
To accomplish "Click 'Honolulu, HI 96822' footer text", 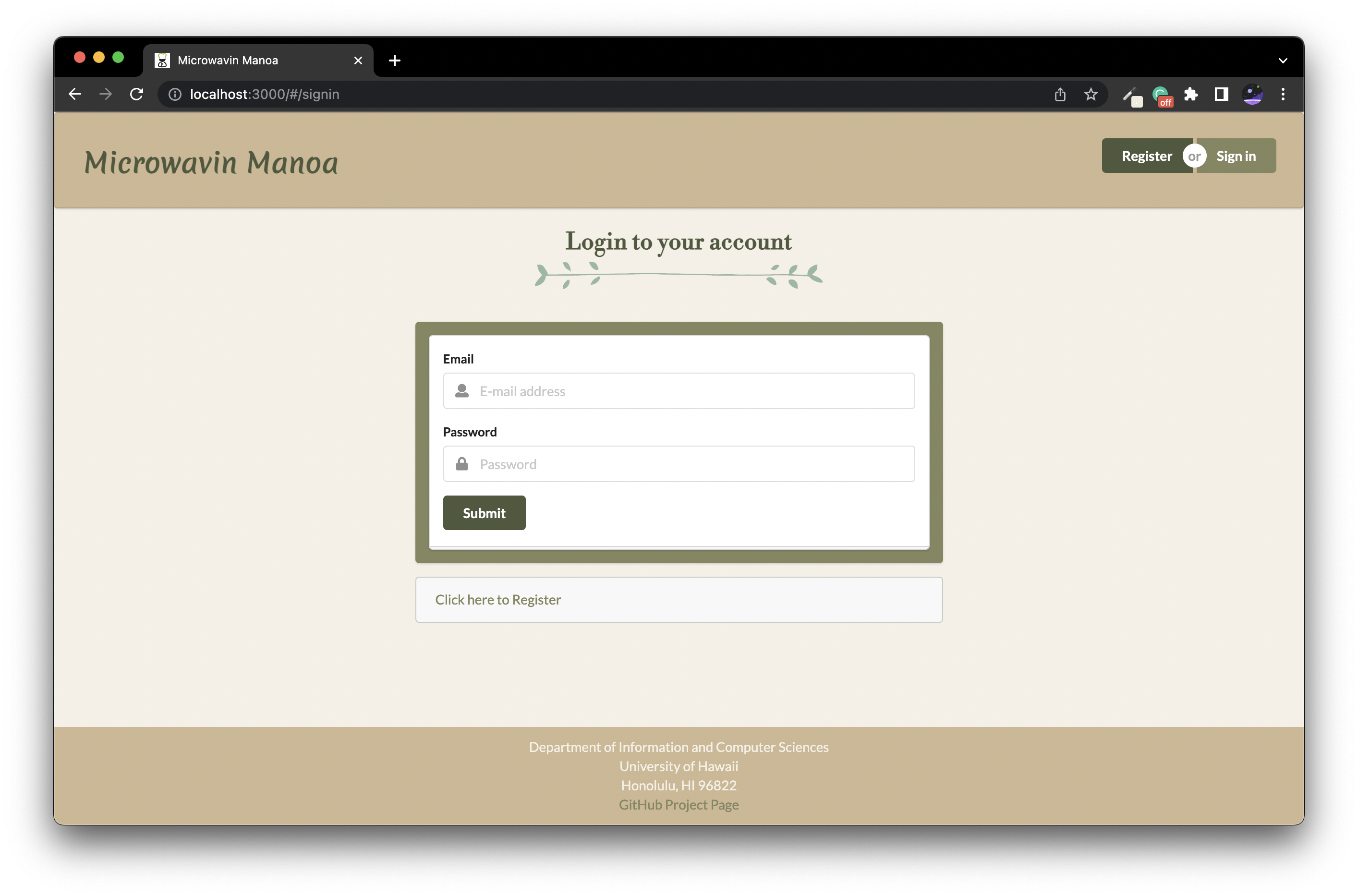I will point(679,786).
